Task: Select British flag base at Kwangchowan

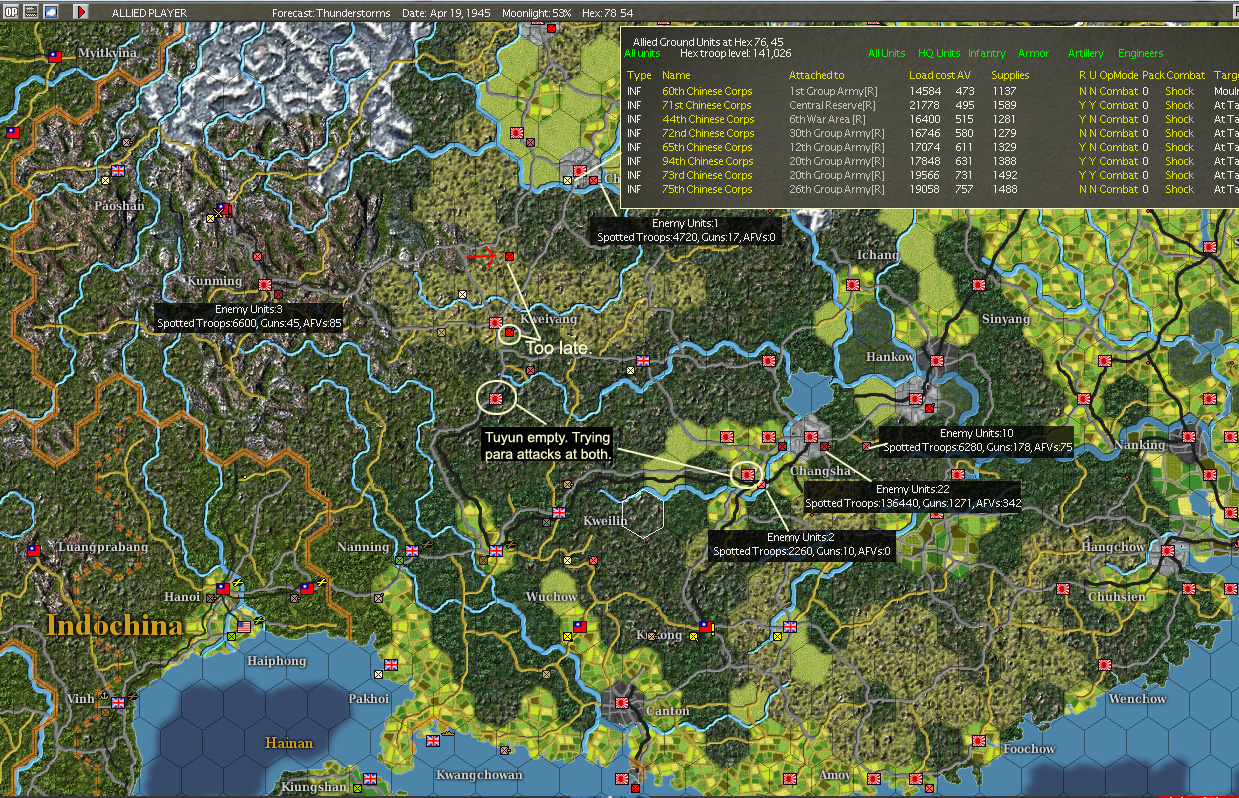Action: (x=432, y=741)
